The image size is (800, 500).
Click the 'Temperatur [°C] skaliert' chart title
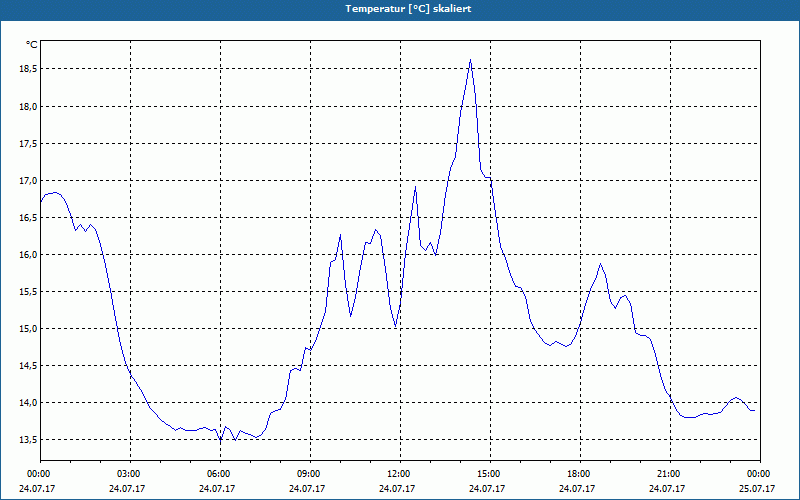click(x=408, y=9)
